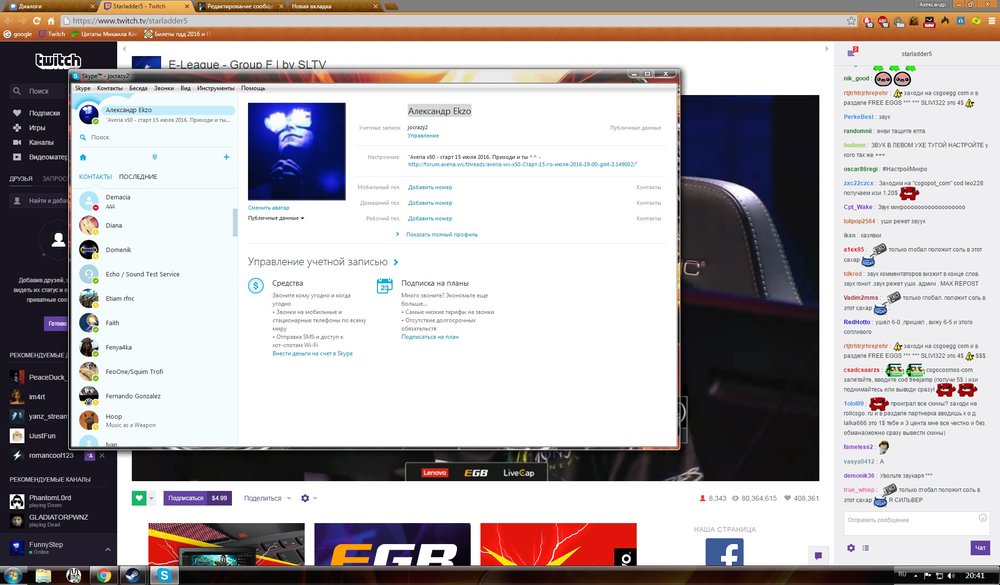Click the calendar icon for Подписка на планы
The image size is (1000, 585).
point(385,286)
